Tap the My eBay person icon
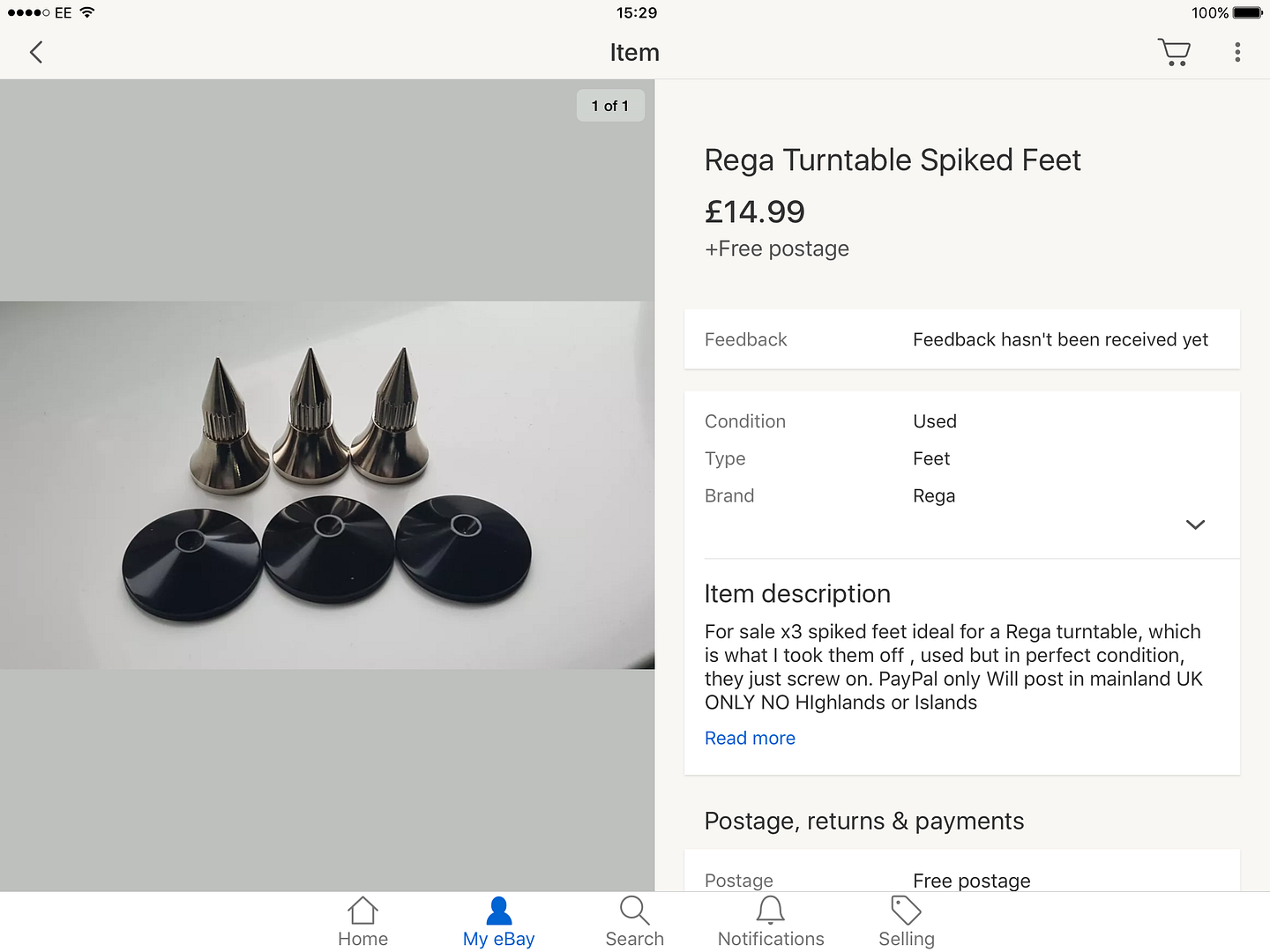The height and width of the screenshot is (952, 1270). click(x=498, y=911)
